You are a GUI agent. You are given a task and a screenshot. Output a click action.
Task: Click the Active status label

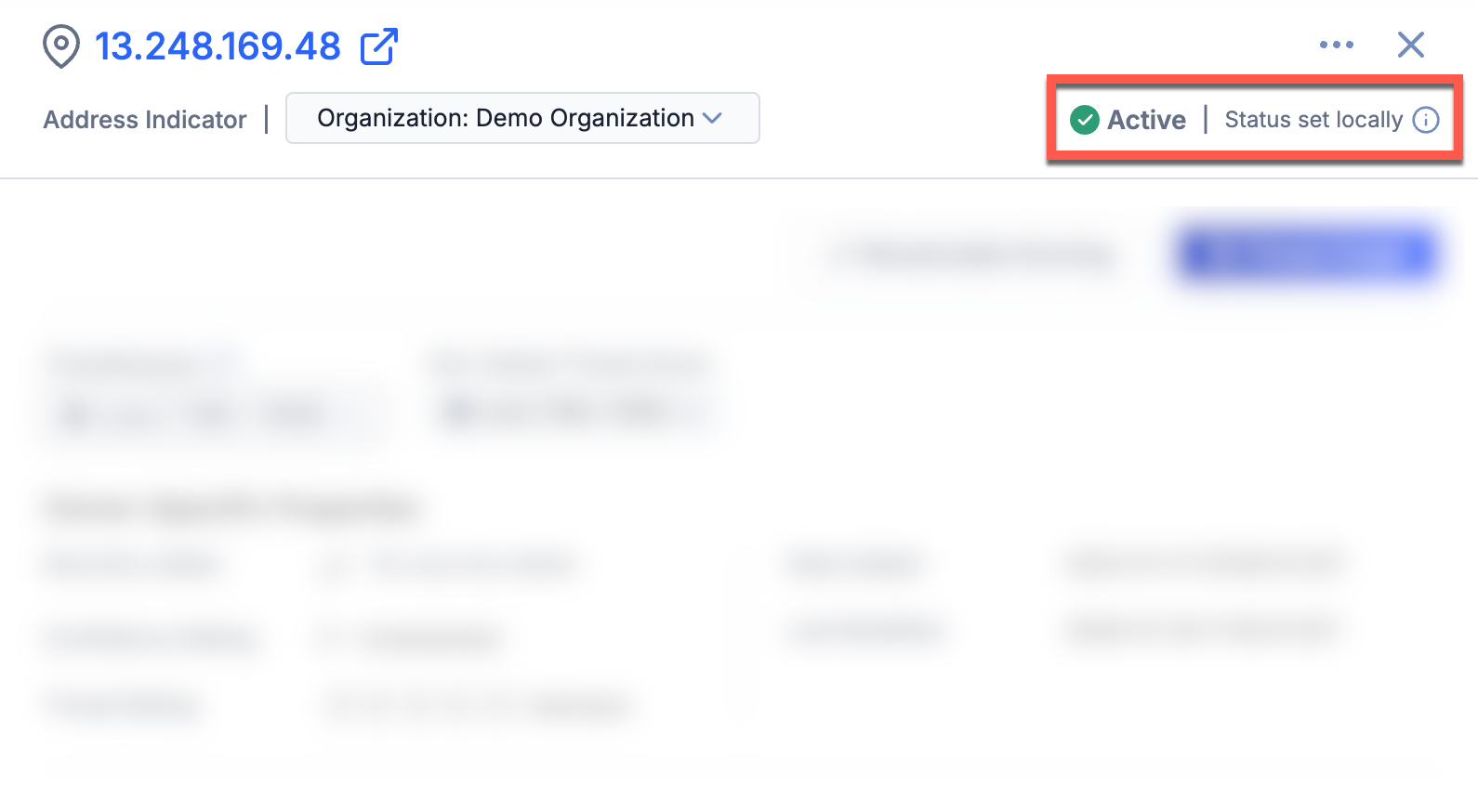coord(1146,120)
